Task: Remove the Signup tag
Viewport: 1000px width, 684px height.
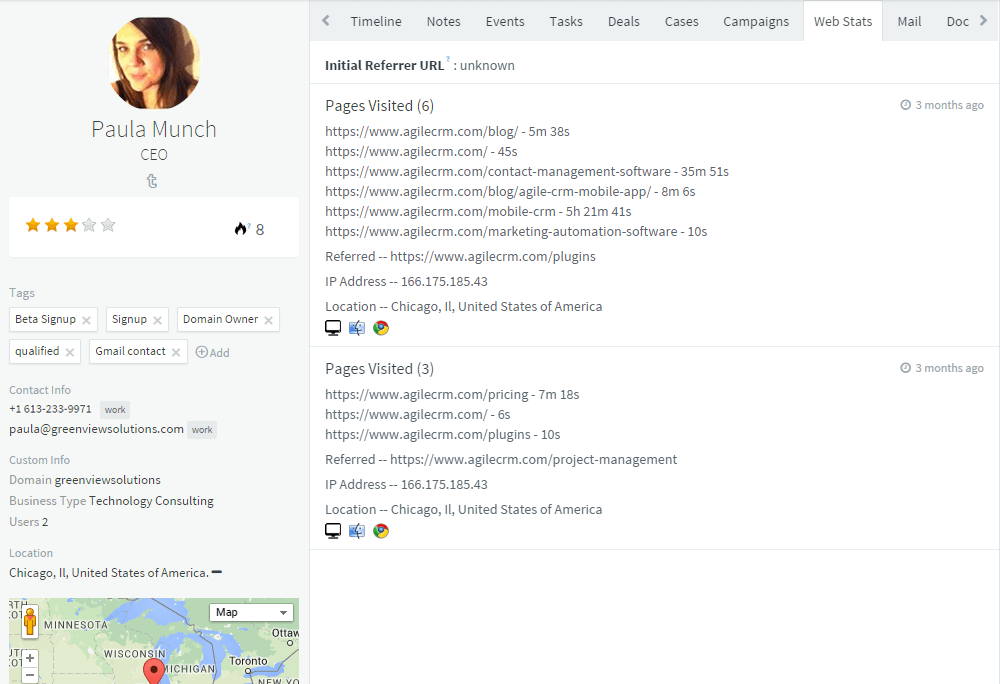Action: 158,320
